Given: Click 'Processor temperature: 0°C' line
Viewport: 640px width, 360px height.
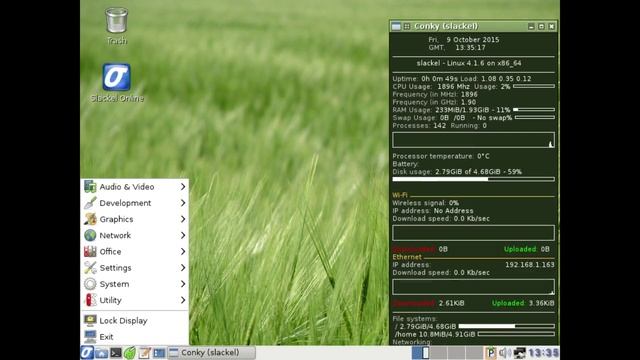Looking at the screenshot, I should coord(441,156).
